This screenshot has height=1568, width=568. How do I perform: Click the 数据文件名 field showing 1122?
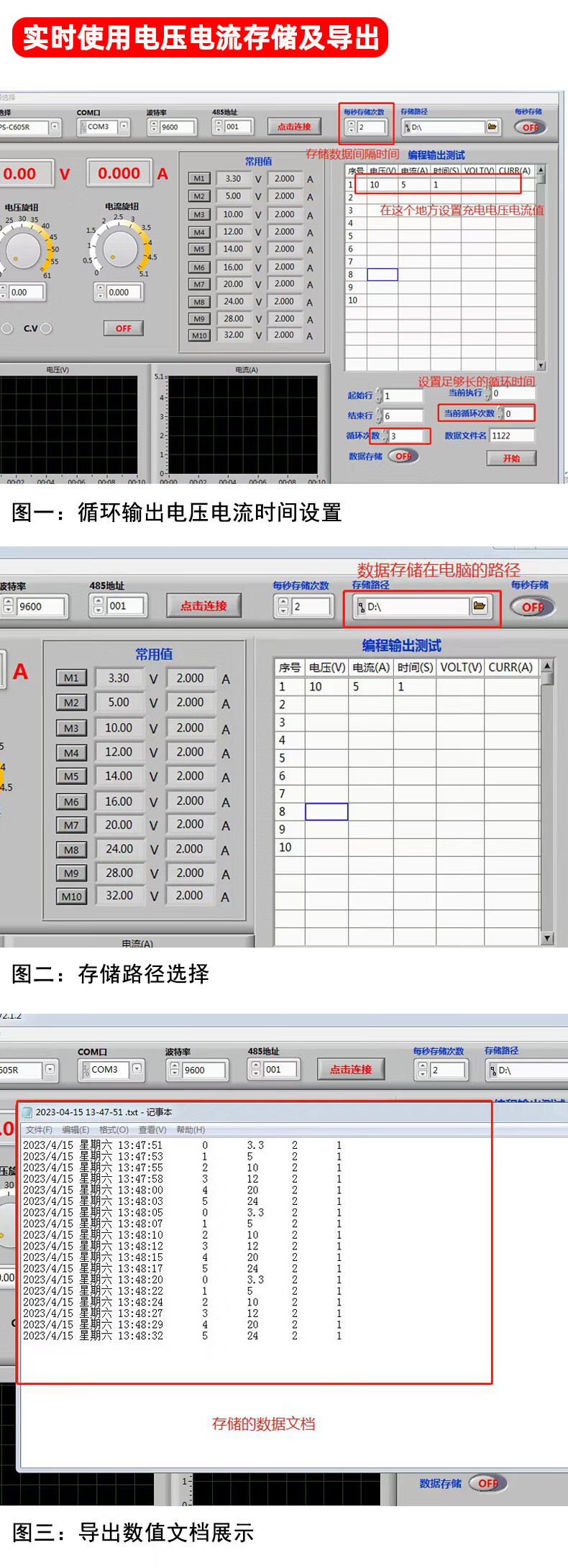click(x=512, y=436)
